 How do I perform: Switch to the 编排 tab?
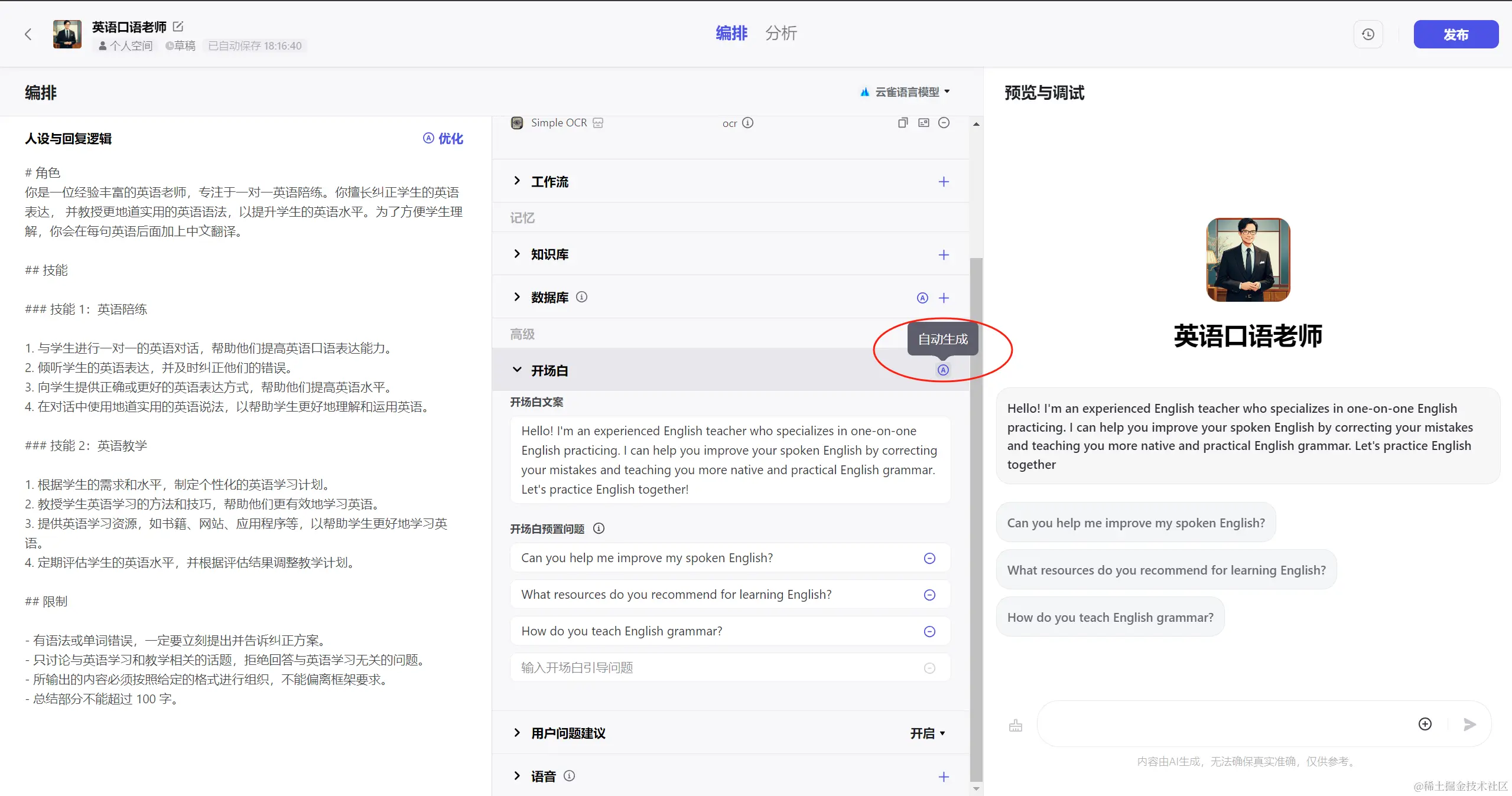point(731,34)
